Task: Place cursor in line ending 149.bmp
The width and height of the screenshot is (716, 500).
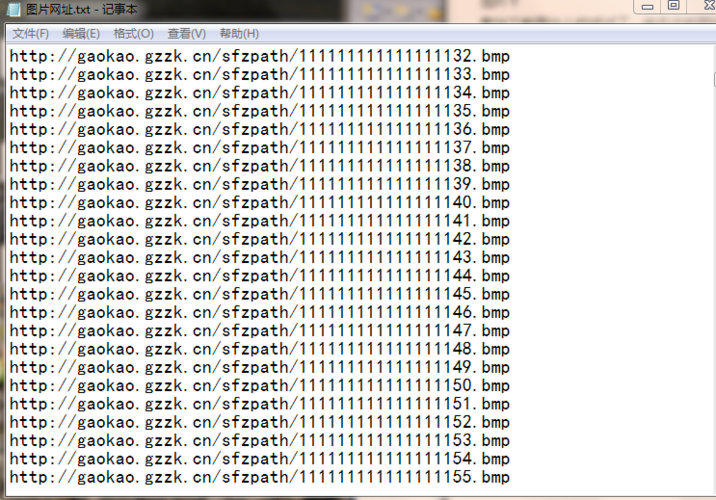Action: click(259, 367)
